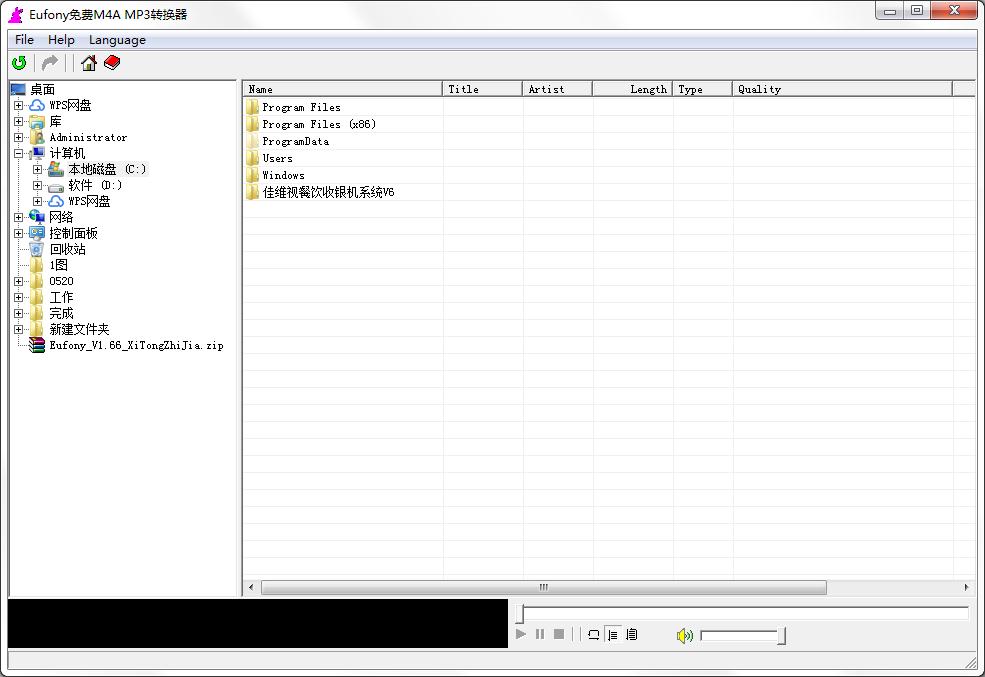Image resolution: width=985 pixels, height=677 pixels.
Task: Expand the 工作 folder node
Action: (x=18, y=297)
